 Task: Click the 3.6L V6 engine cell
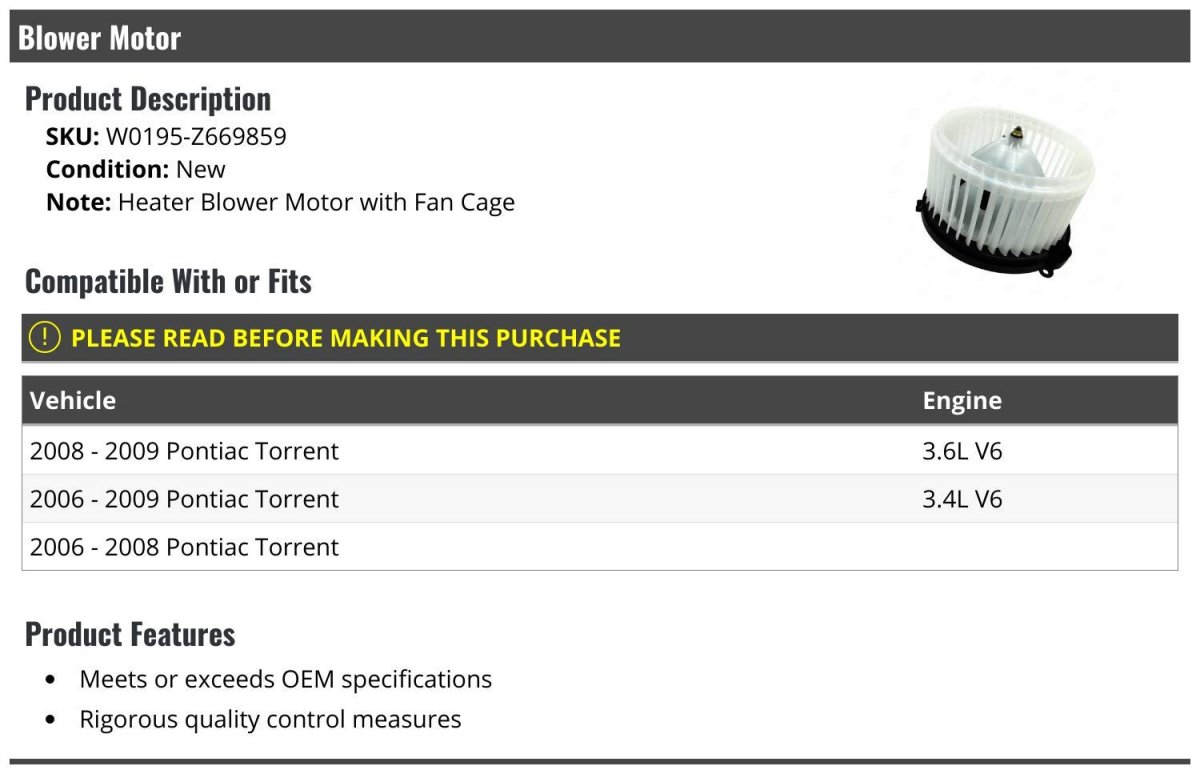[x=962, y=451]
